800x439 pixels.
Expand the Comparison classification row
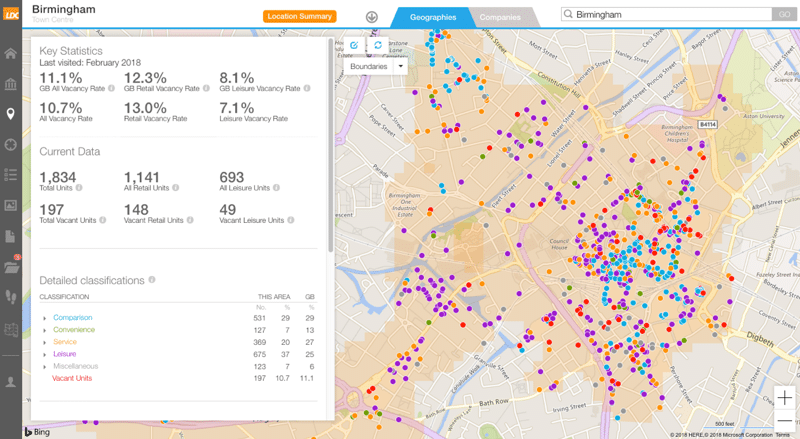(x=45, y=318)
